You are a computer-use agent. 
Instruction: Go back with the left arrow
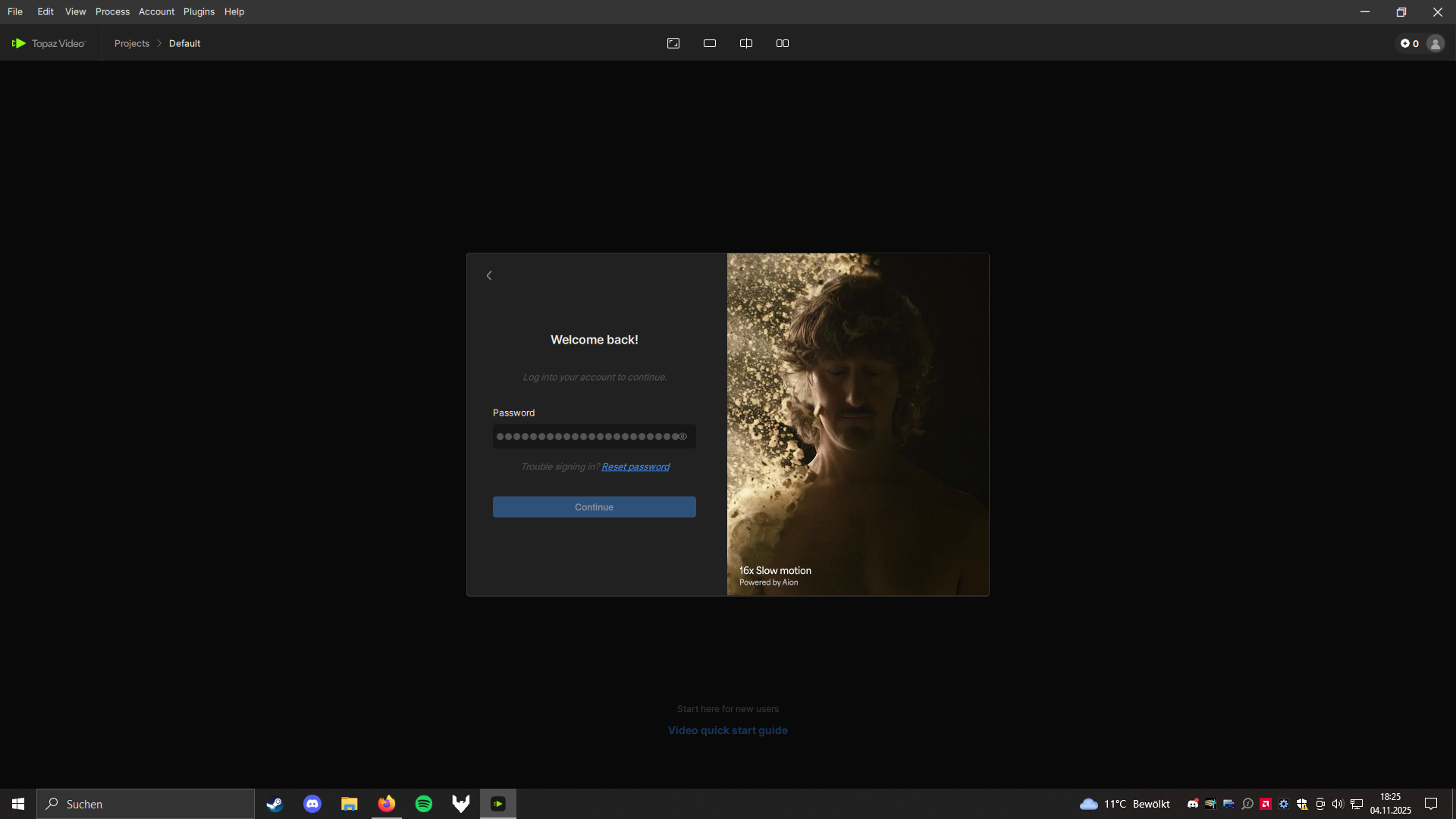pyautogui.click(x=489, y=275)
